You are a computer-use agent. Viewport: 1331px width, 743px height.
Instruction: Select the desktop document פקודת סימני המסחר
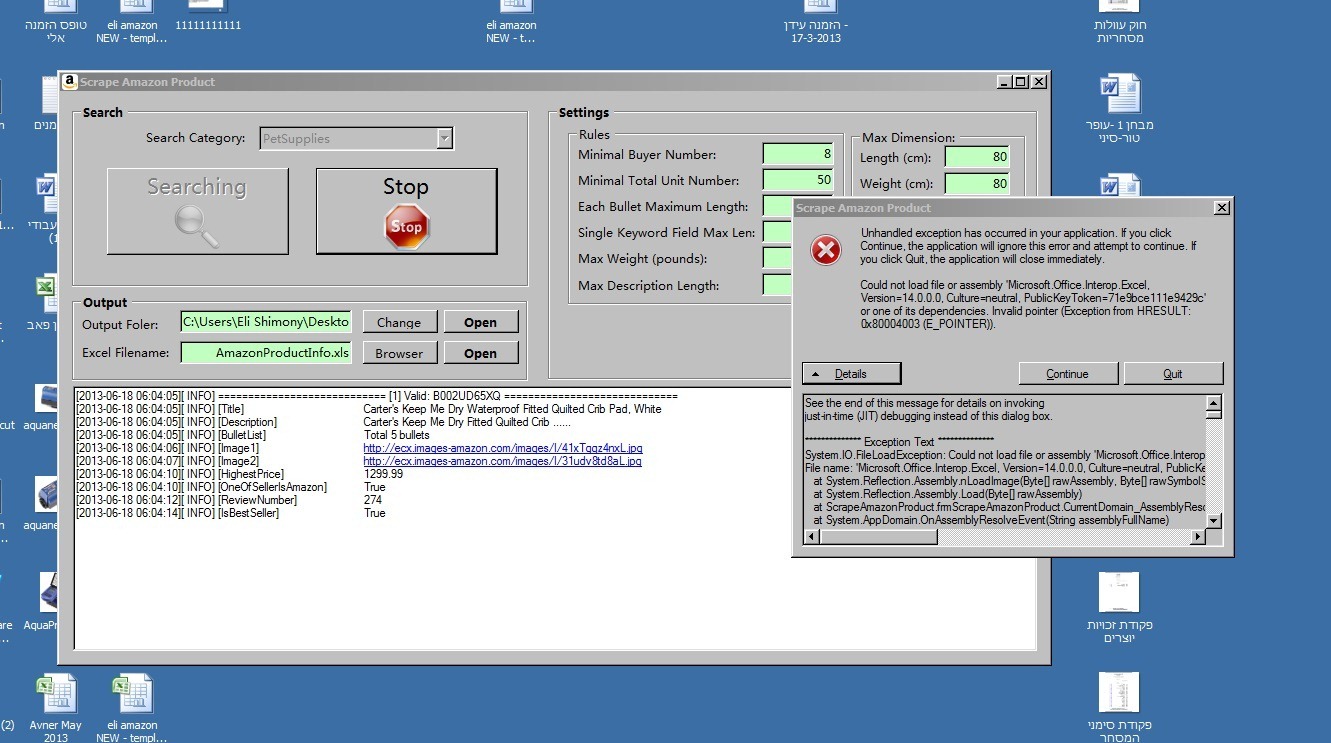pyautogui.click(x=1119, y=706)
